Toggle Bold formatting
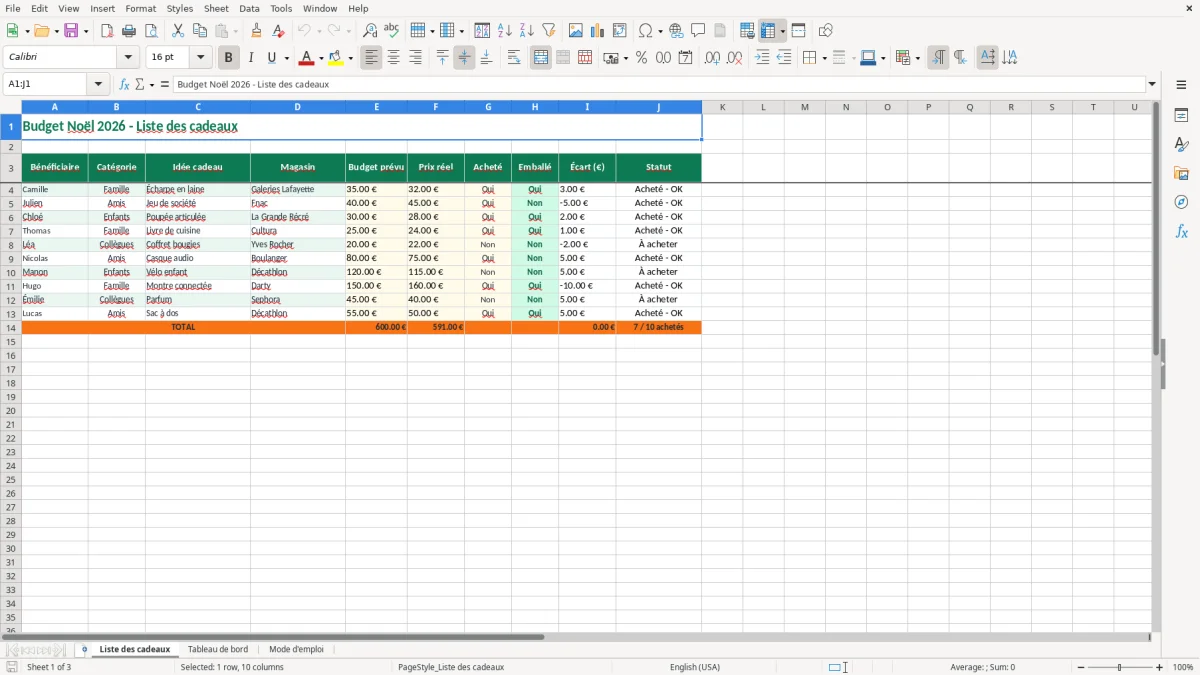 coord(229,58)
